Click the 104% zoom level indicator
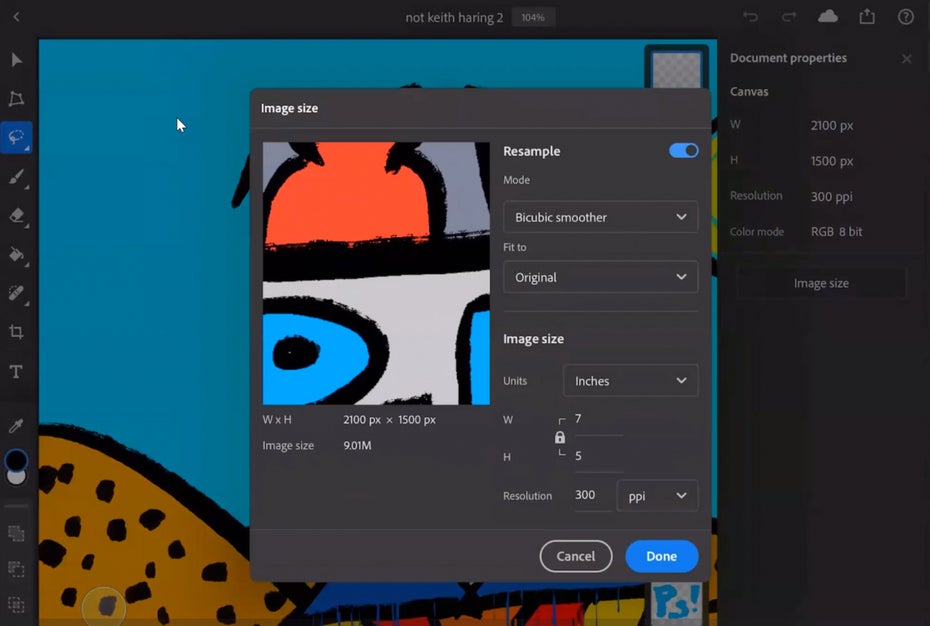Screen dimensions: 930x626 tap(533, 18)
